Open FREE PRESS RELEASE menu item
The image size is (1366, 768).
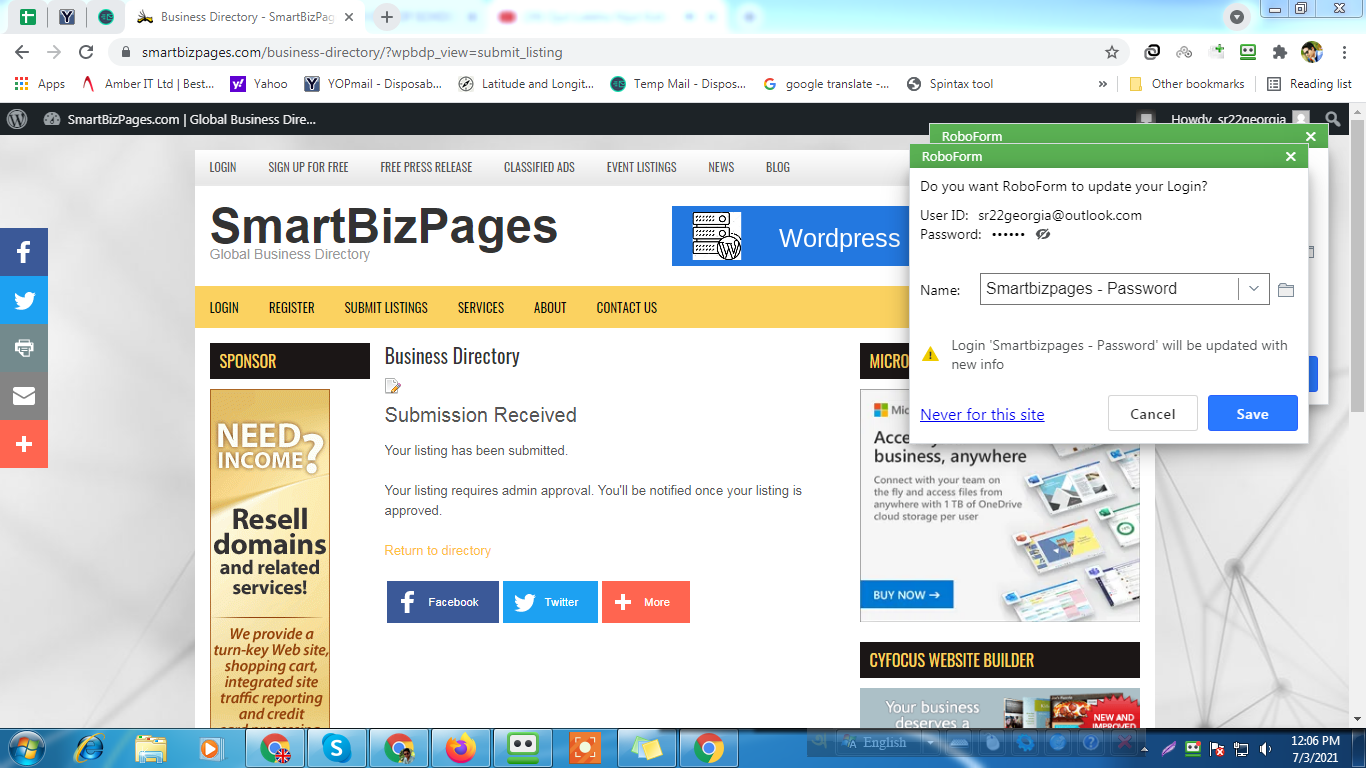click(426, 167)
